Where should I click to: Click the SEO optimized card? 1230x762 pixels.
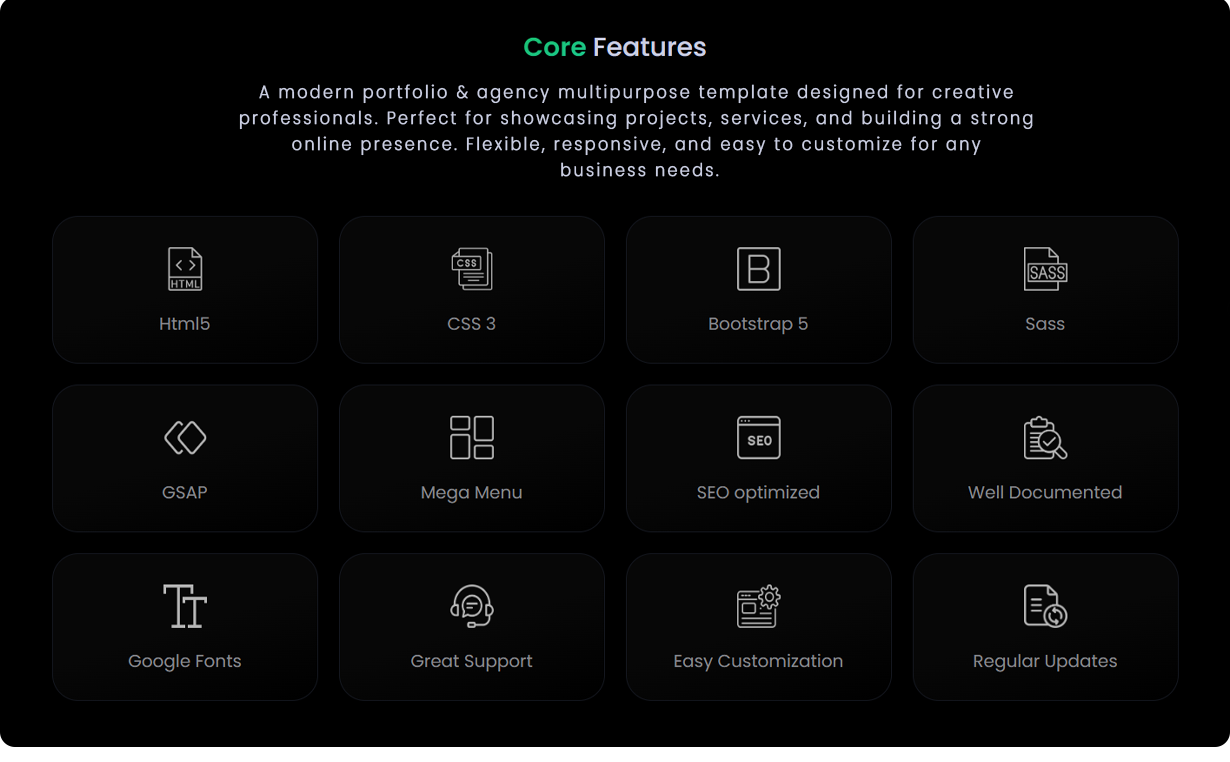pos(758,457)
